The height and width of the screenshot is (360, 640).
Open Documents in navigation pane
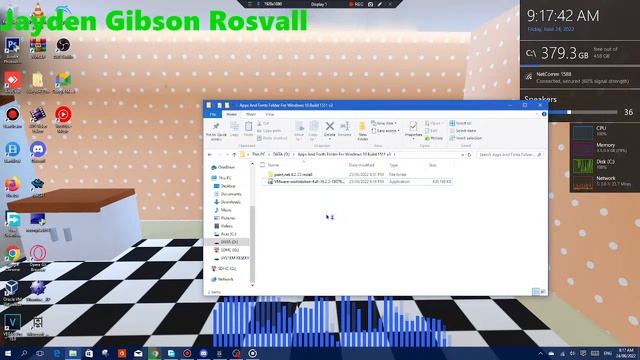pyautogui.click(x=227, y=194)
